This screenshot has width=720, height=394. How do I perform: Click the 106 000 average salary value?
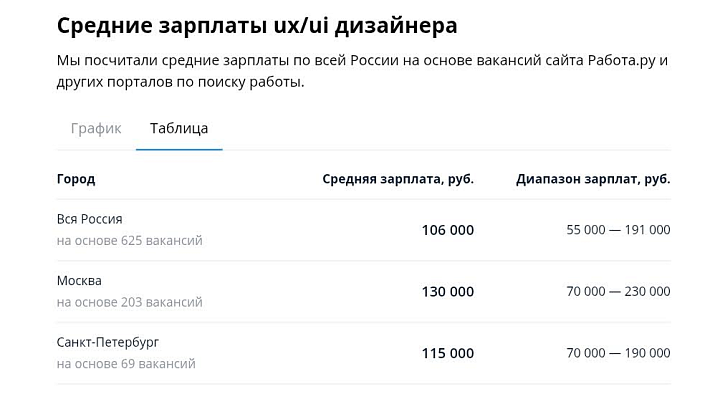tap(448, 230)
